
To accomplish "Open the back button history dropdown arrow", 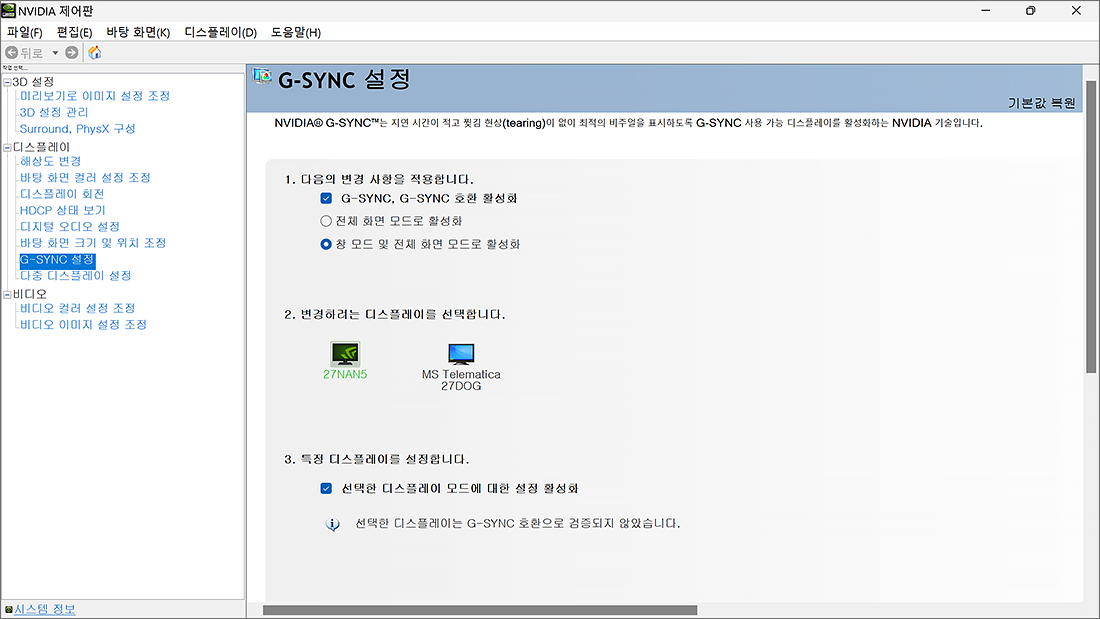I will (56, 52).
